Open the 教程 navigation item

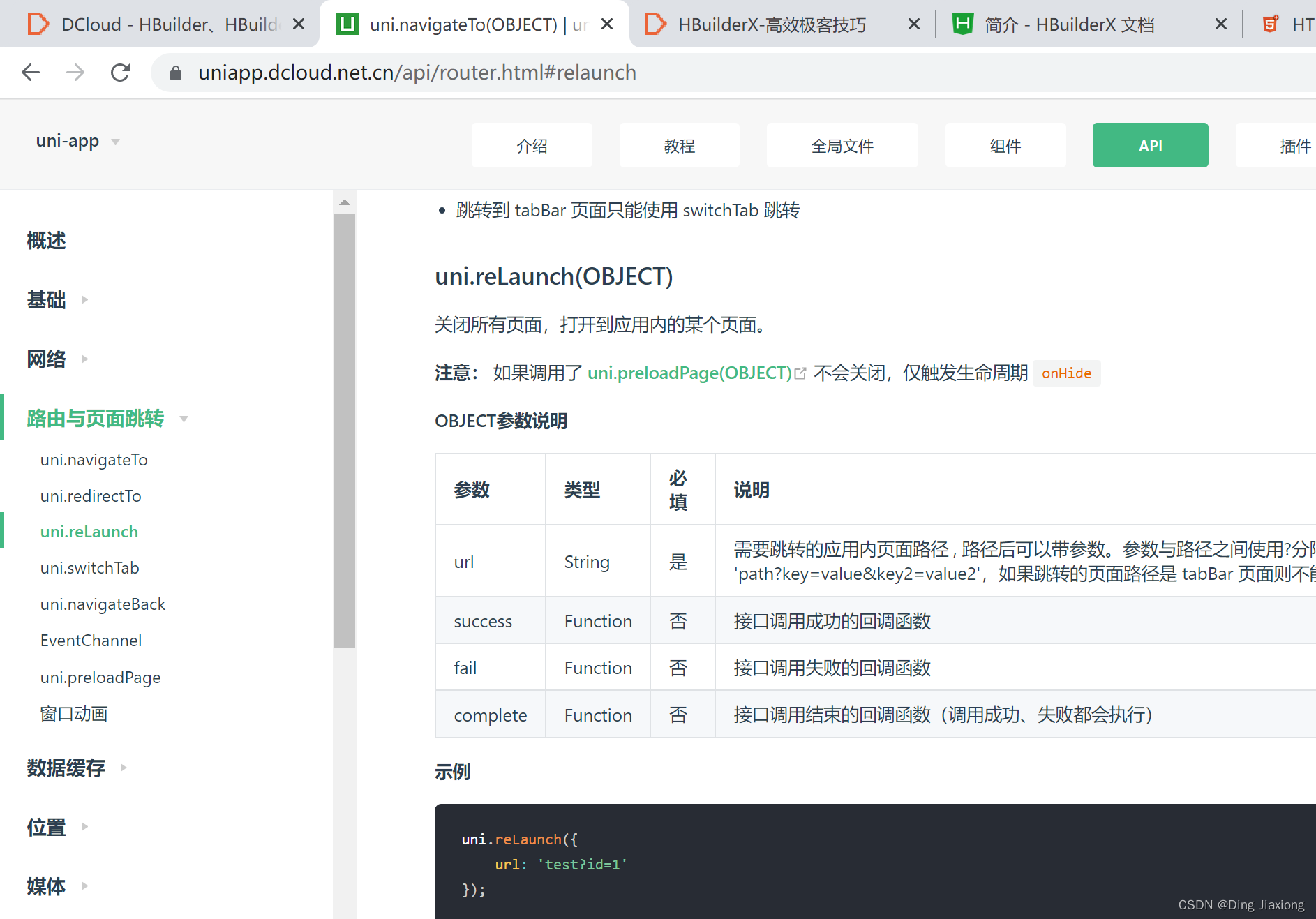coord(680,145)
